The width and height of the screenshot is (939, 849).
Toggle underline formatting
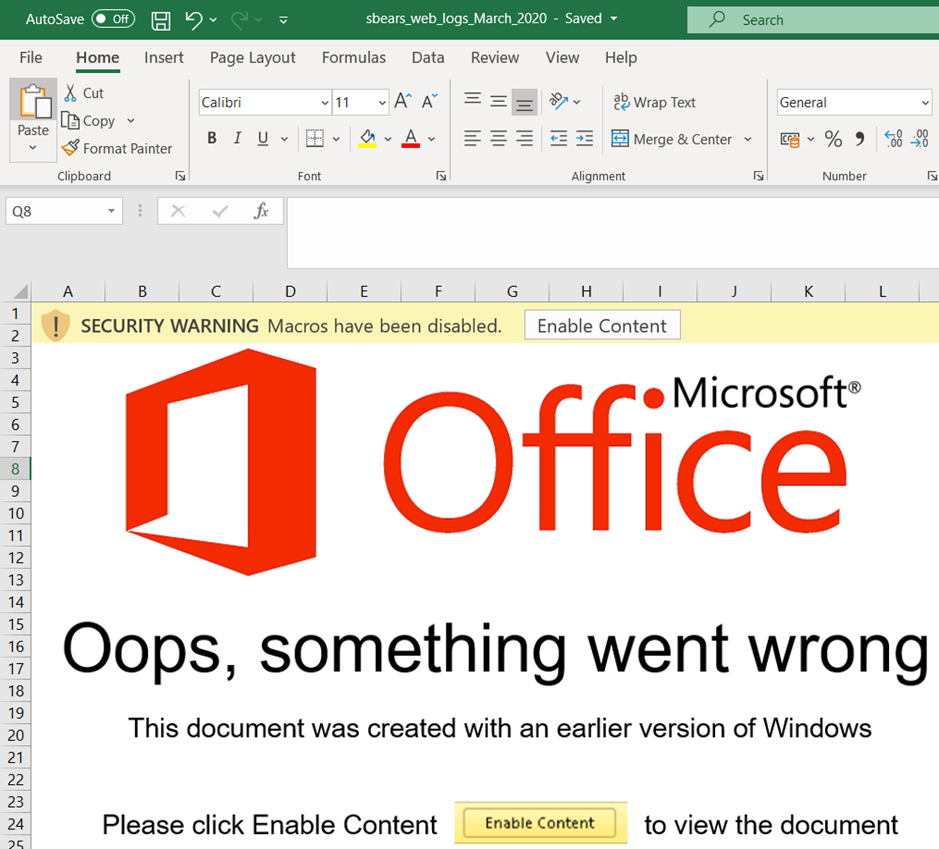click(263, 138)
